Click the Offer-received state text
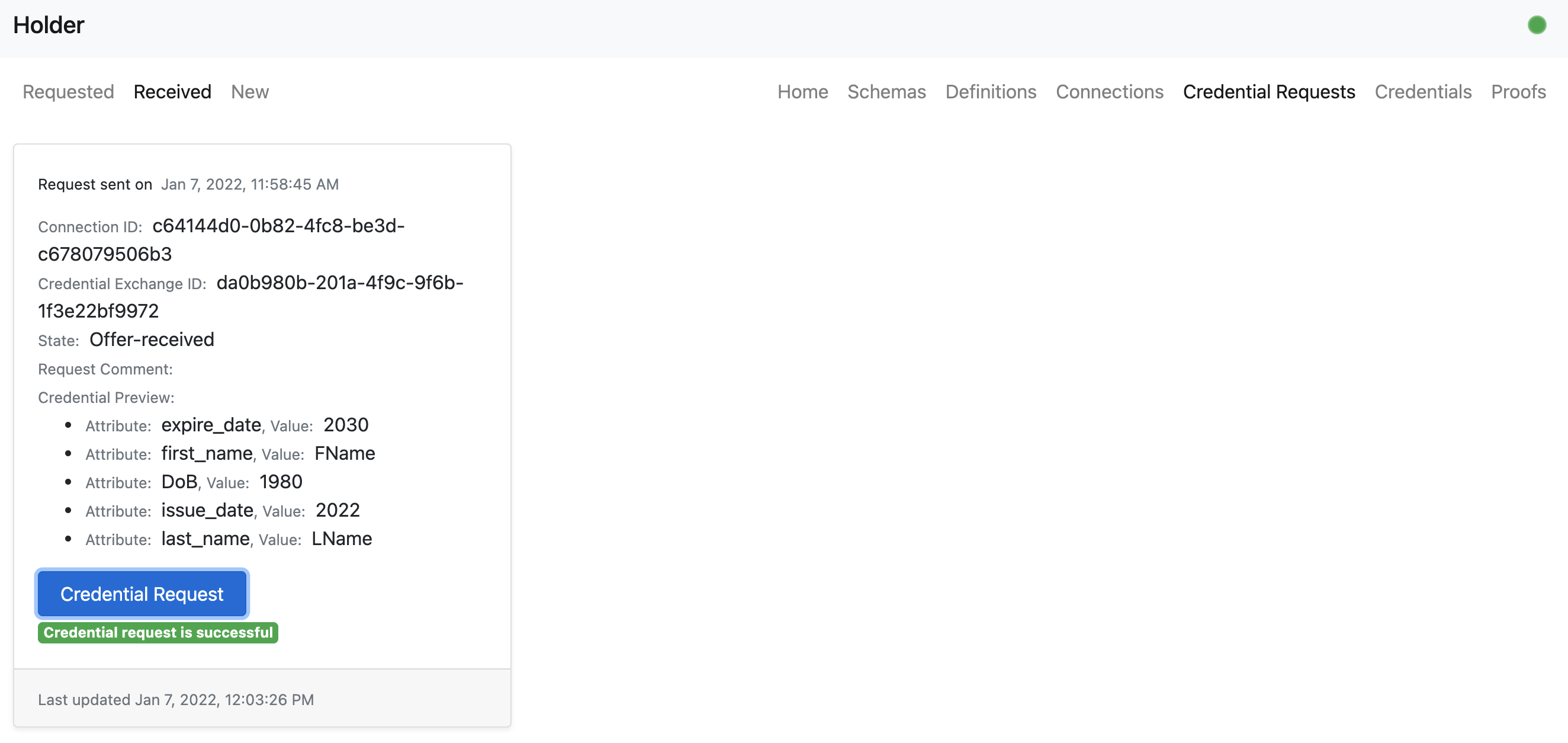The height and width of the screenshot is (743, 1568). pyautogui.click(x=152, y=340)
